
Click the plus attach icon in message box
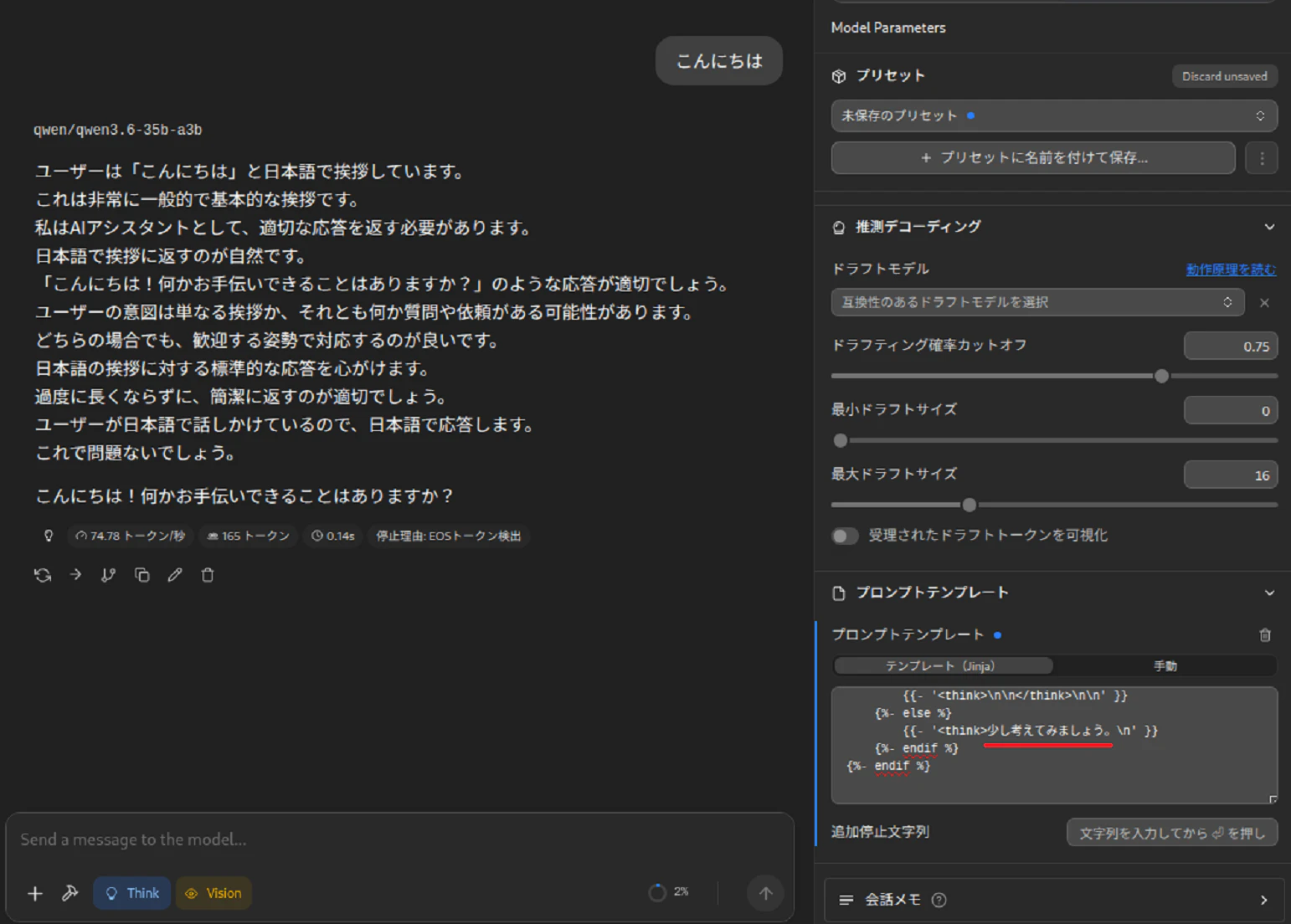pyautogui.click(x=35, y=893)
